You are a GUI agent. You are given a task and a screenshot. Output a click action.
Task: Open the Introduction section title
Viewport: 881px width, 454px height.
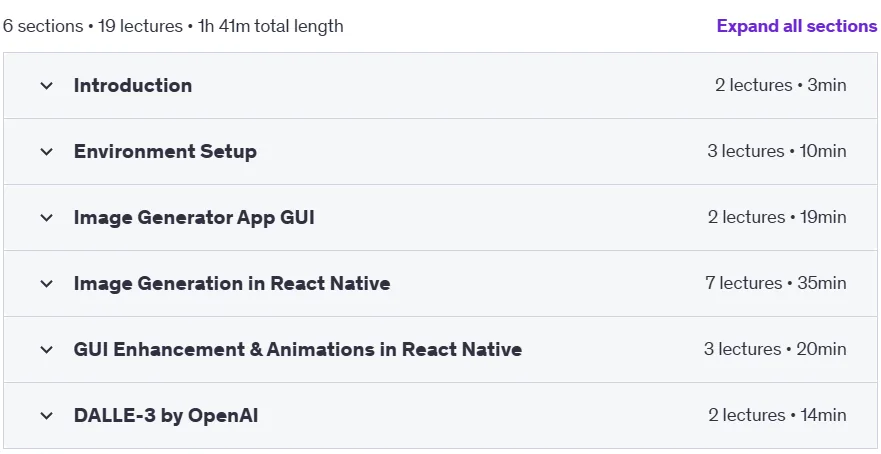click(133, 85)
